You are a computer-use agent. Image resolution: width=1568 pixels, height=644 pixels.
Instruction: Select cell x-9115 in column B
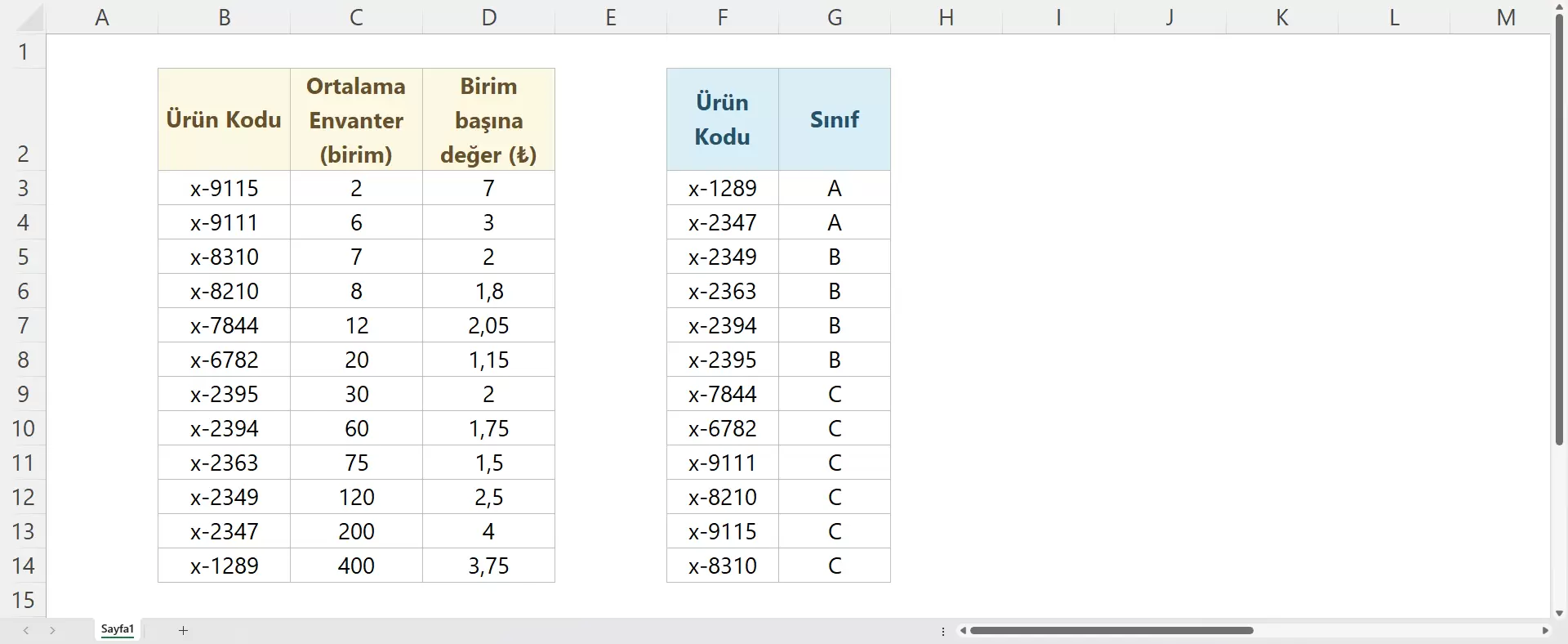click(x=225, y=188)
